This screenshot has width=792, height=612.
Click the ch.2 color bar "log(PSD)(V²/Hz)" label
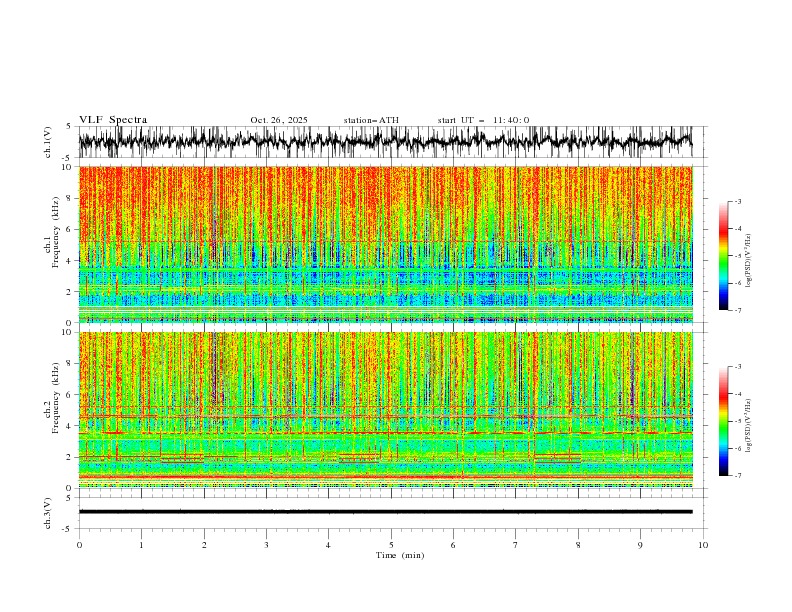749,426
